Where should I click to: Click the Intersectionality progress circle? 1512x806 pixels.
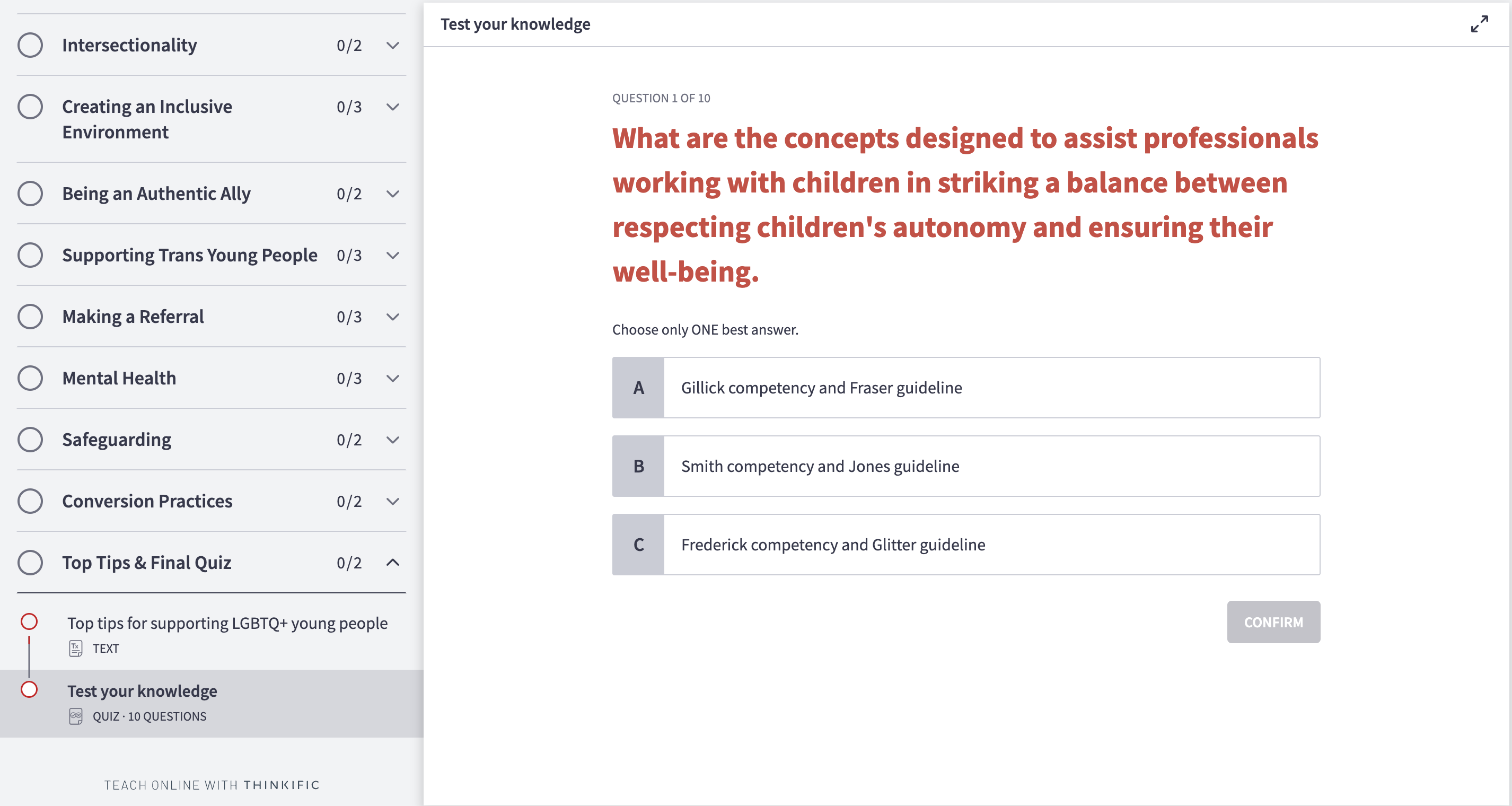click(30, 45)
